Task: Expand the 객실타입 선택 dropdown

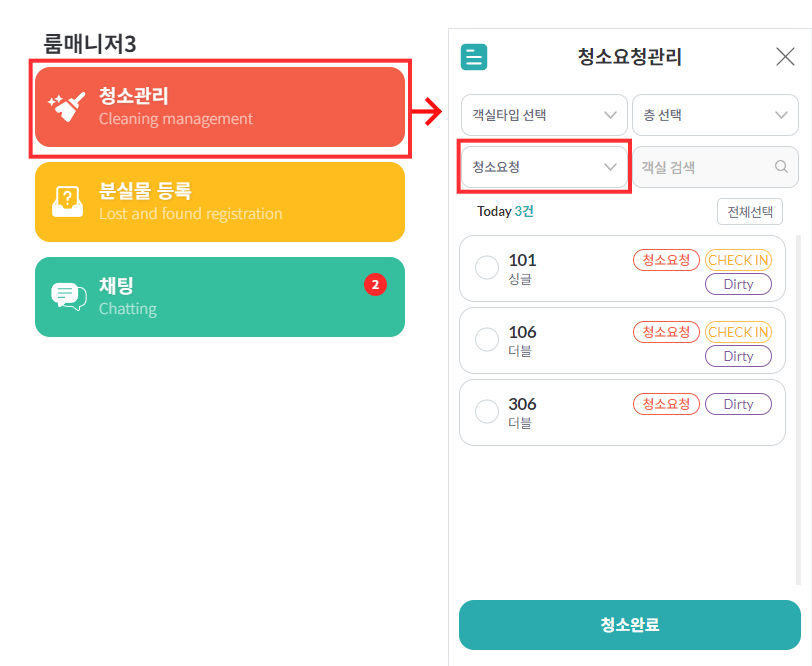Action: [x=544, y=115]
